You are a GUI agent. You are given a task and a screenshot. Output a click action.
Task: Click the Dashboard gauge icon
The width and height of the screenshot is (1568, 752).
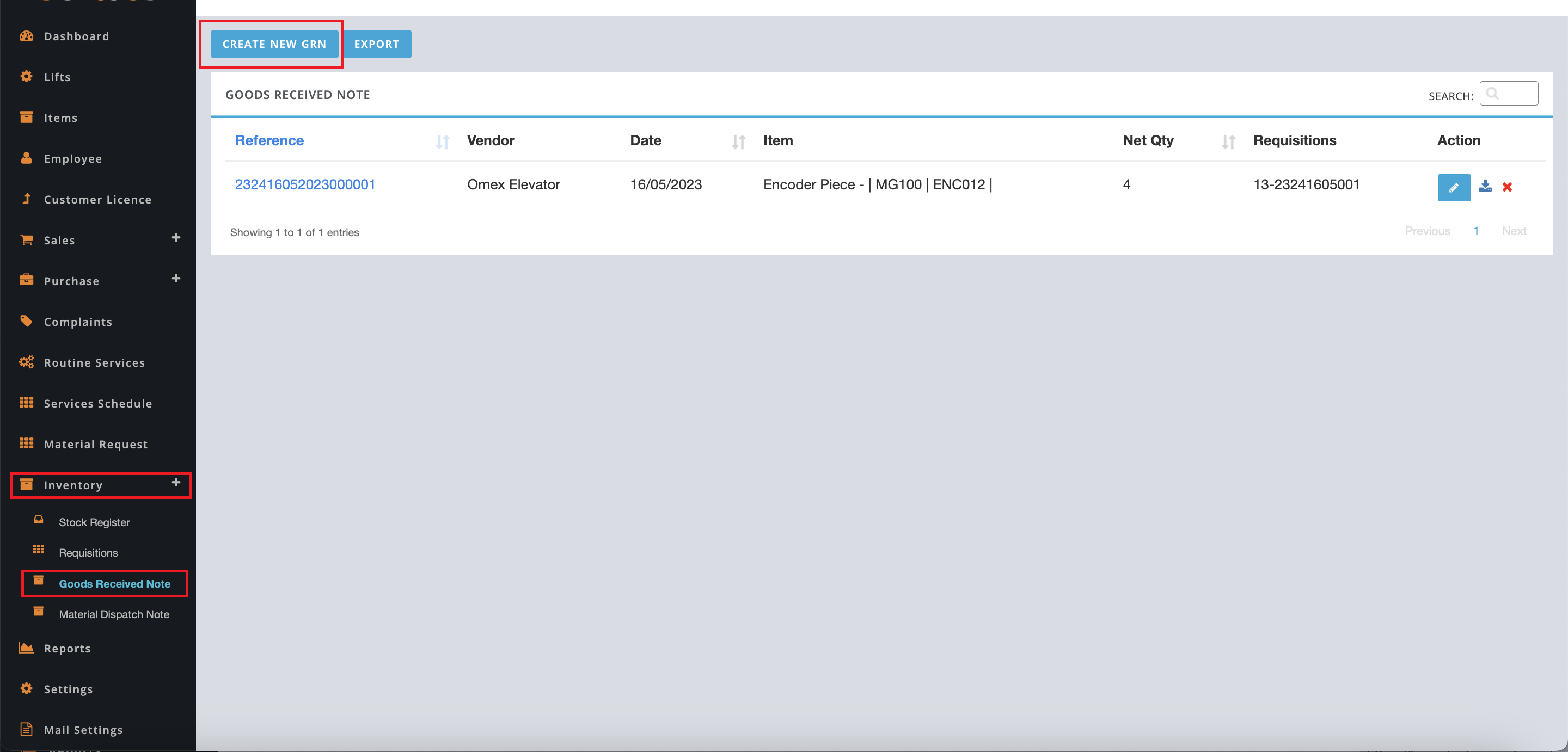26,36
